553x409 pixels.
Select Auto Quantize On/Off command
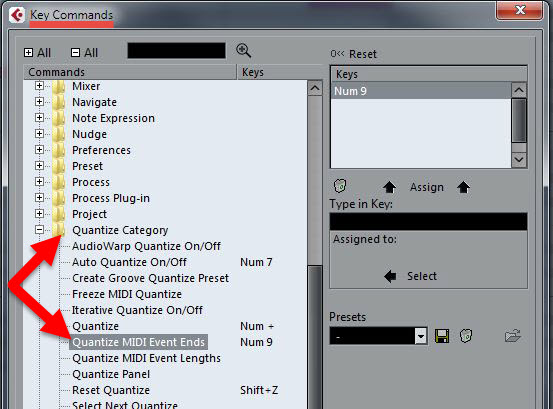129,262
